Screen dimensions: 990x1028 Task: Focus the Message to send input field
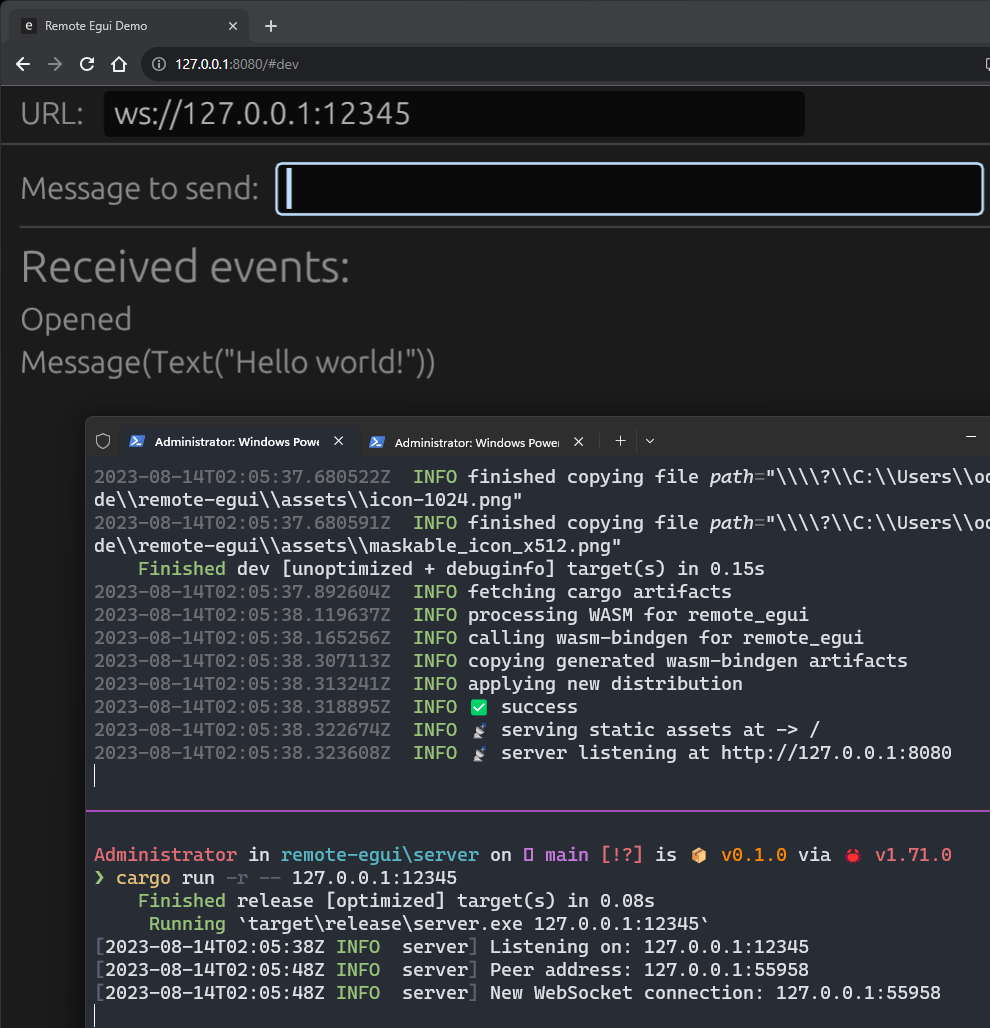point(628,188)
